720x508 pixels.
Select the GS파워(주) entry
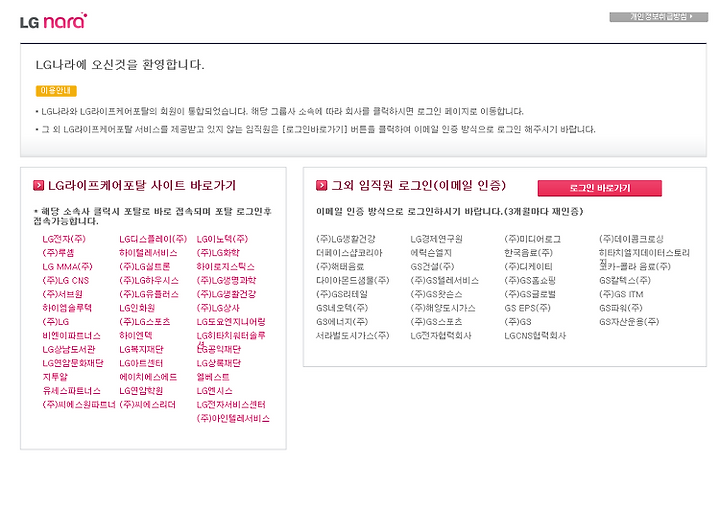620,308
